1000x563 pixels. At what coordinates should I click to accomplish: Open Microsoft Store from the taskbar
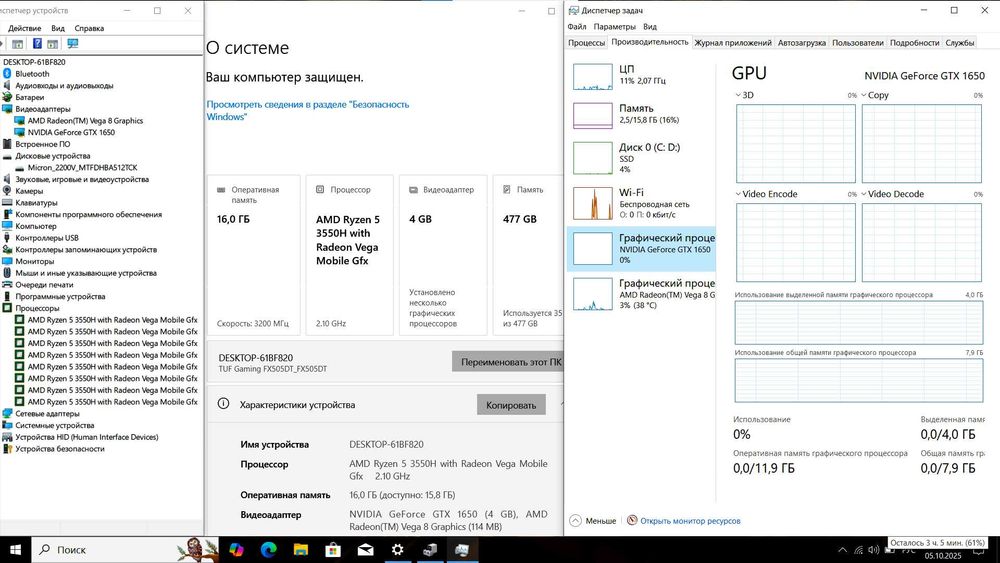333,550
